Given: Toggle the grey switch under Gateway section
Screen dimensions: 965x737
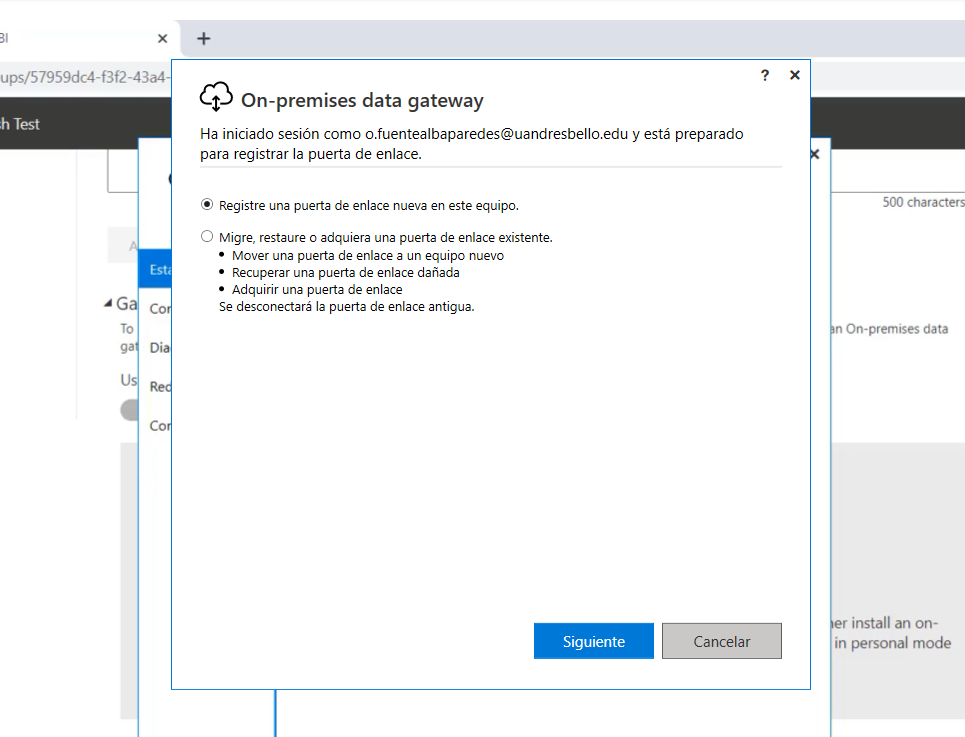Looking at the screenshot, I should [130, 410].
